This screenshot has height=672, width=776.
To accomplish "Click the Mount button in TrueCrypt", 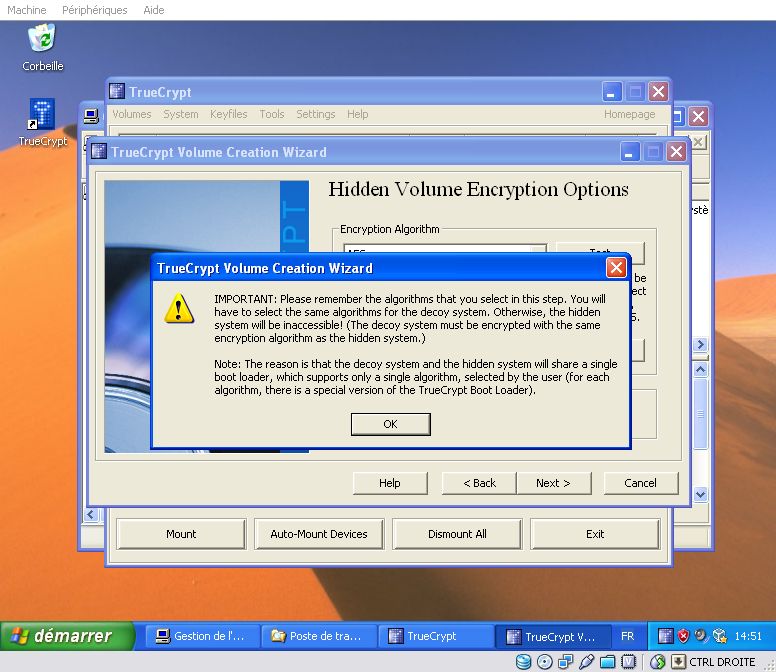I will (181, 534).
